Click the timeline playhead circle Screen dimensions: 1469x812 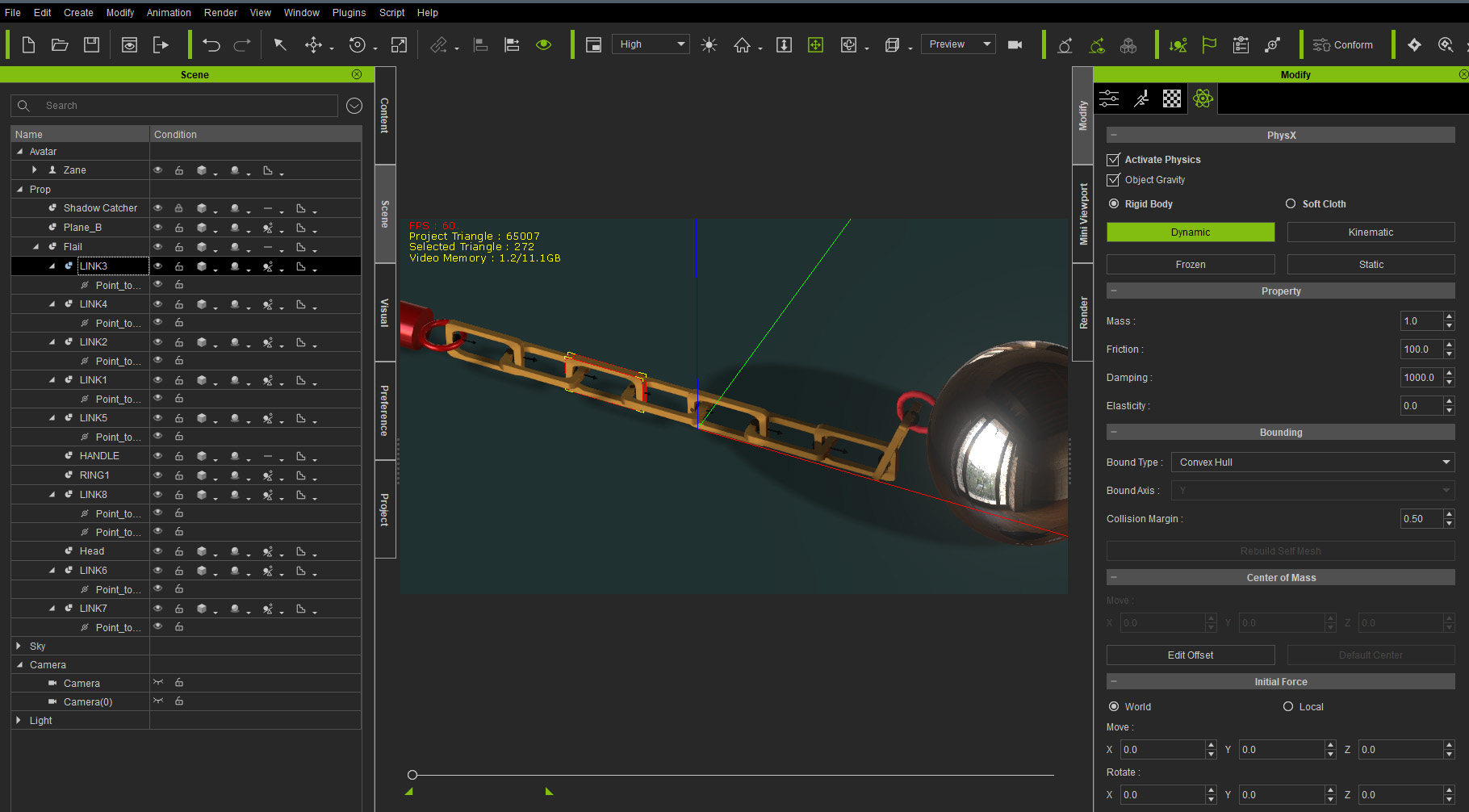point(412,775)
